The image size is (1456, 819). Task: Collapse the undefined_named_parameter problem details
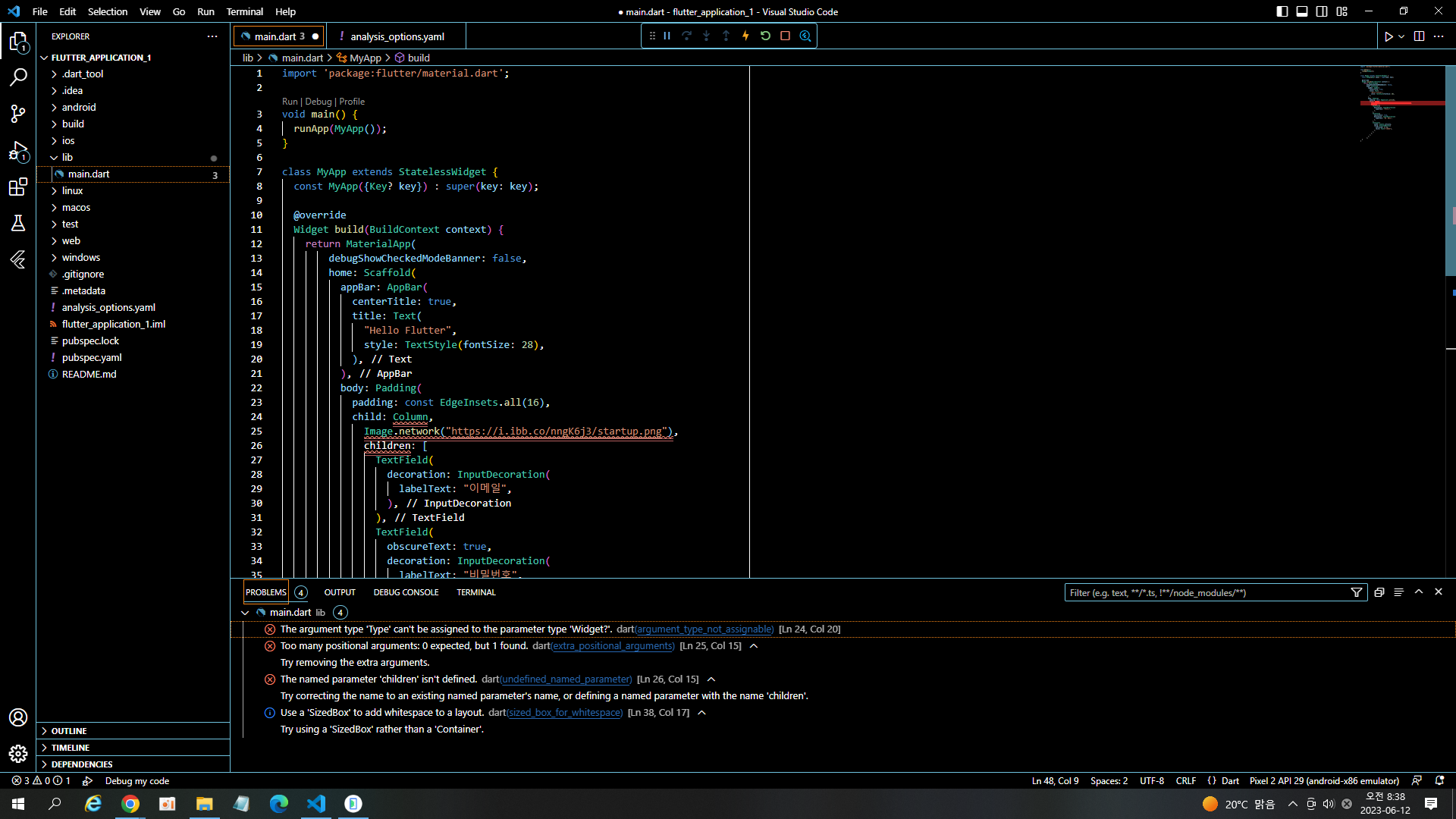click(x=711, y=679)
